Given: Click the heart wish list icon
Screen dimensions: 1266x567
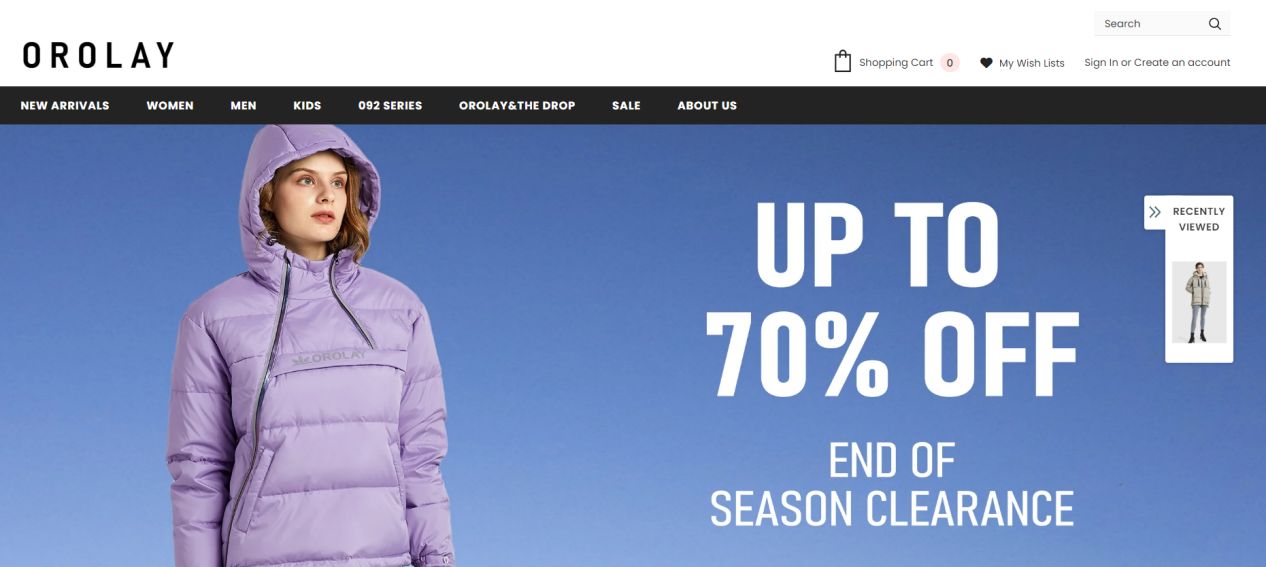Looking at the screenshot, I should 986,63.
